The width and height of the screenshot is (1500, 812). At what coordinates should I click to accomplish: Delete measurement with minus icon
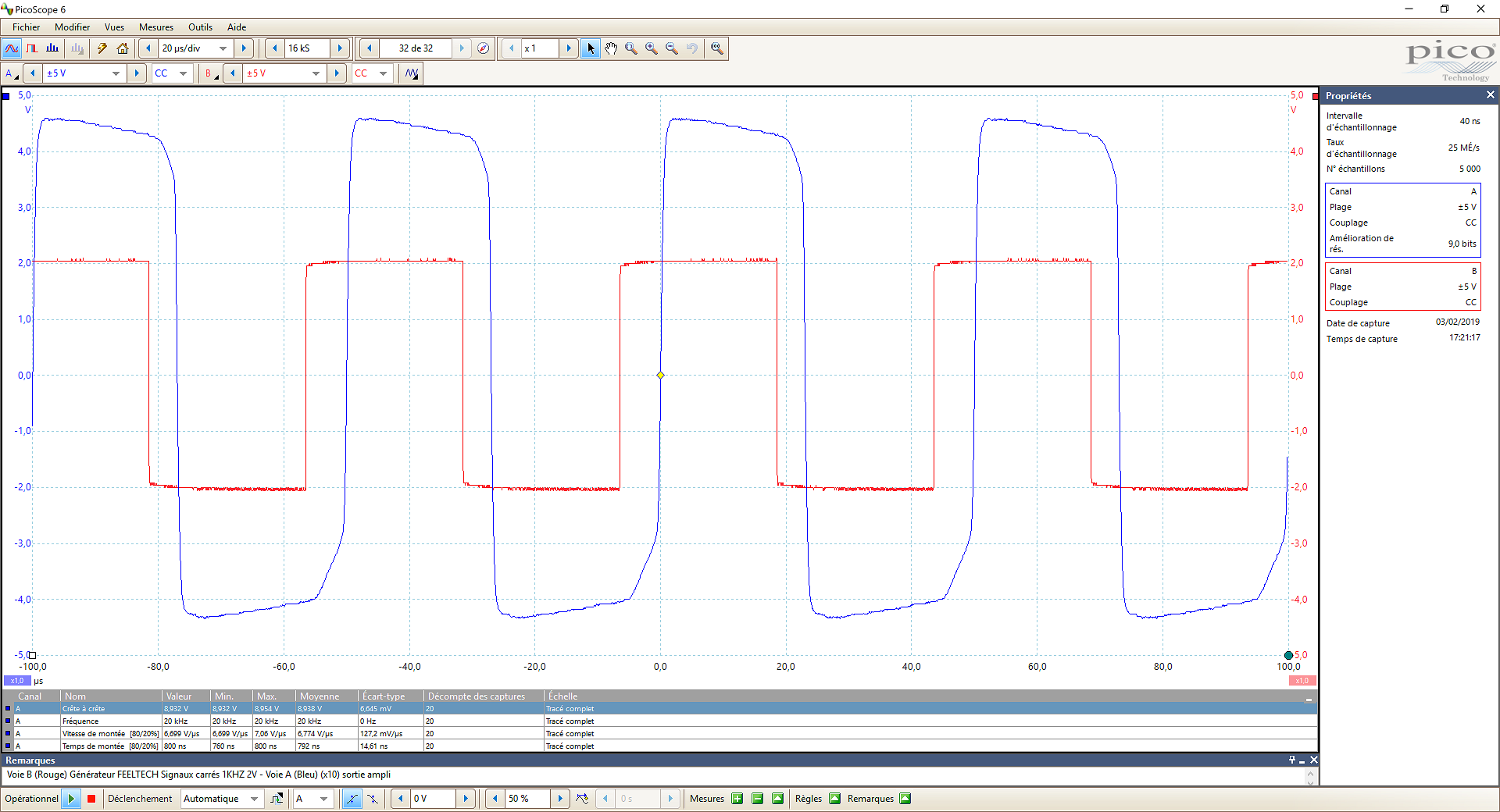[757, 799]
